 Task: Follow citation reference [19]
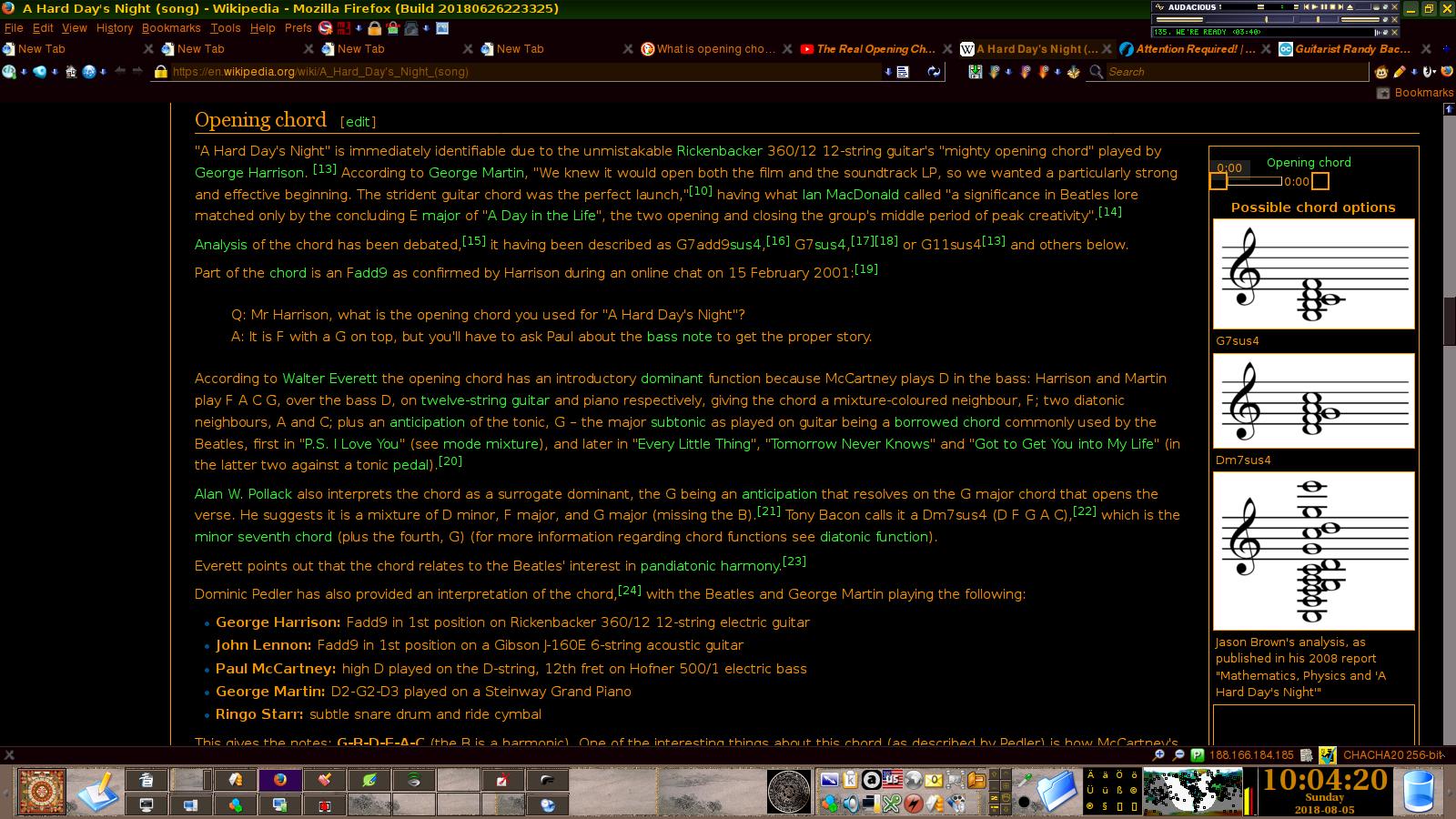click(x=866, y=269)
